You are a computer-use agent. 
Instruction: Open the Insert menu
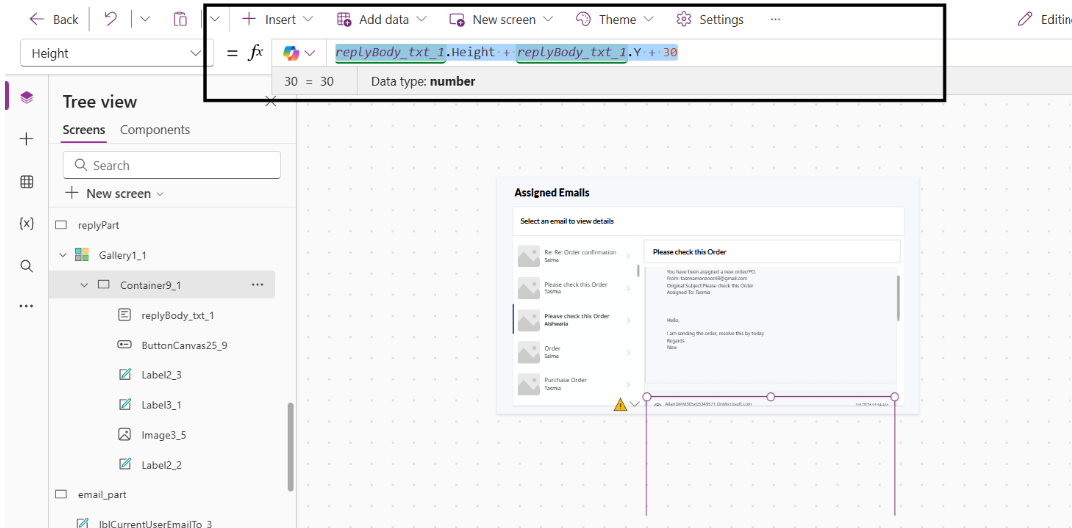[277, 19]
